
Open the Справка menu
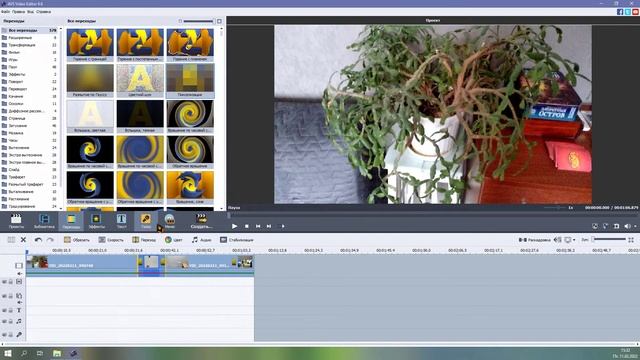pos(44,12)
